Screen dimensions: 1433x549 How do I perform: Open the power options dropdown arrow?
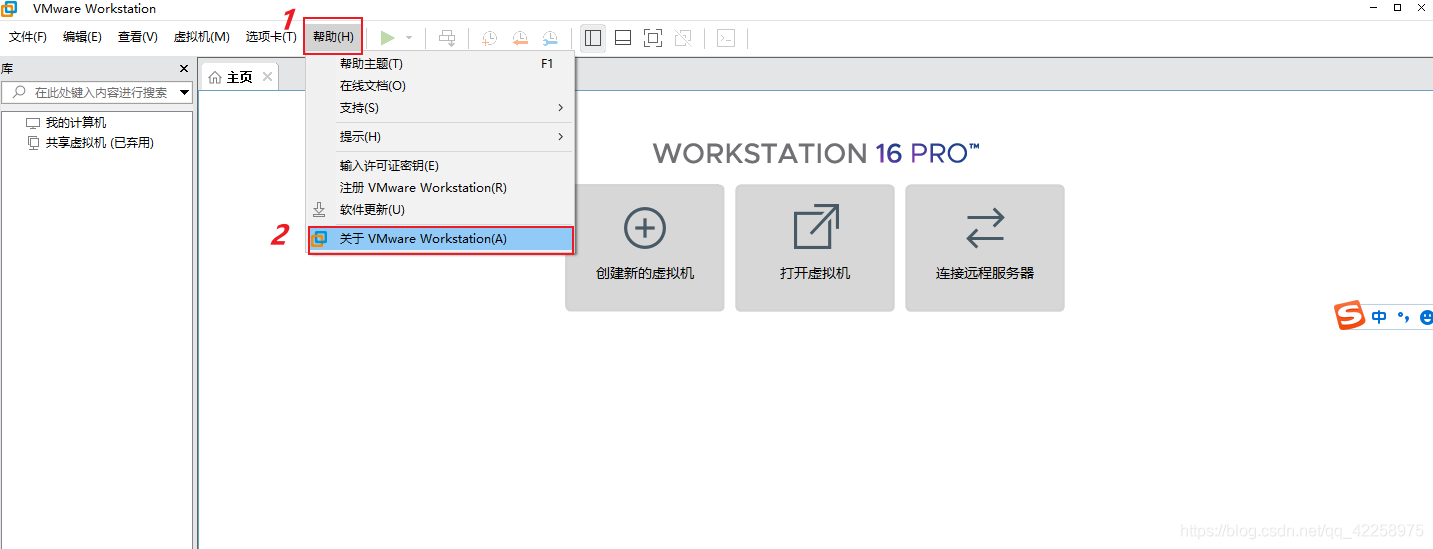click(409, 38)
